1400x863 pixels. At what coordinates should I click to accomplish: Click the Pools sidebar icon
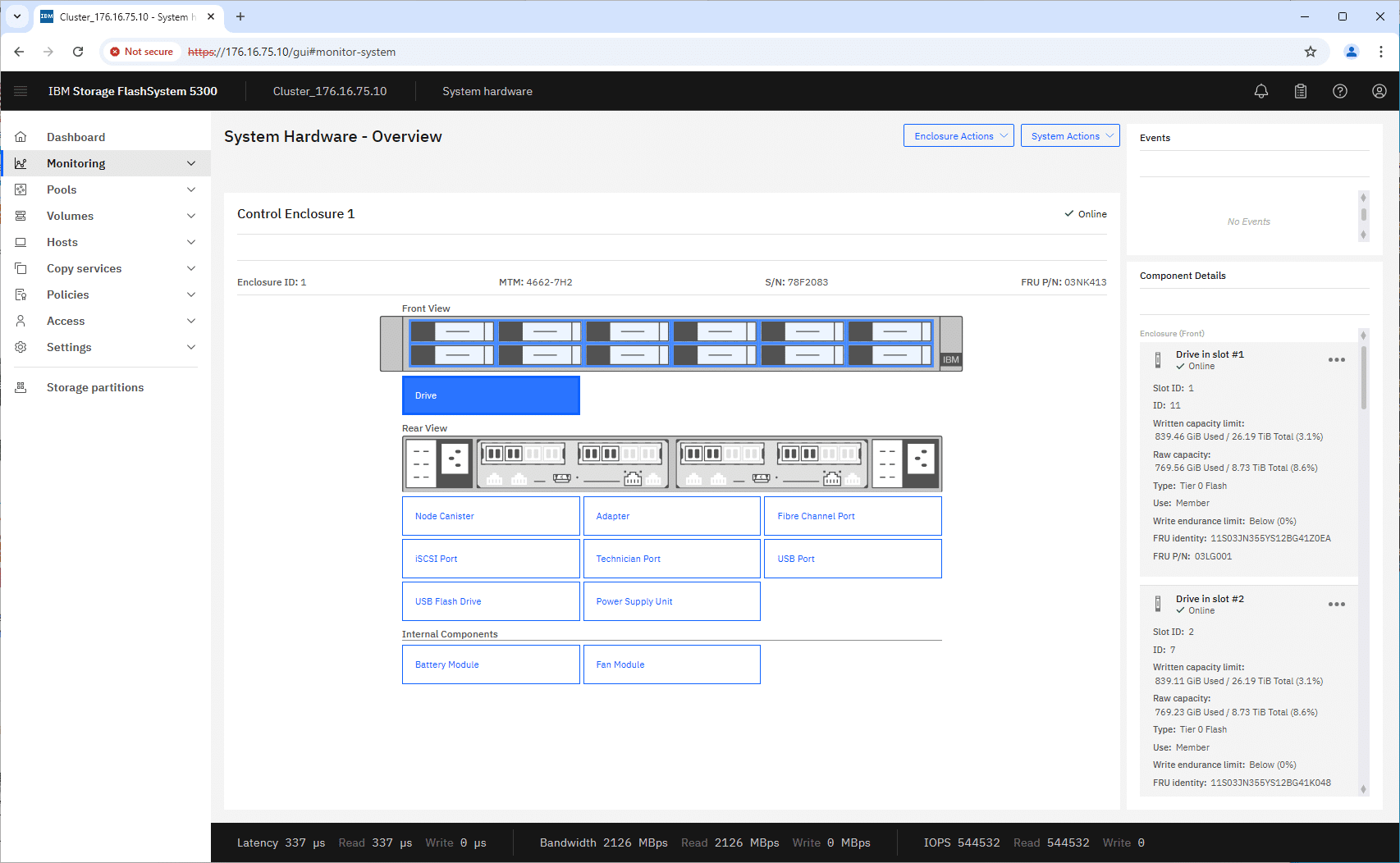point(21,189)
